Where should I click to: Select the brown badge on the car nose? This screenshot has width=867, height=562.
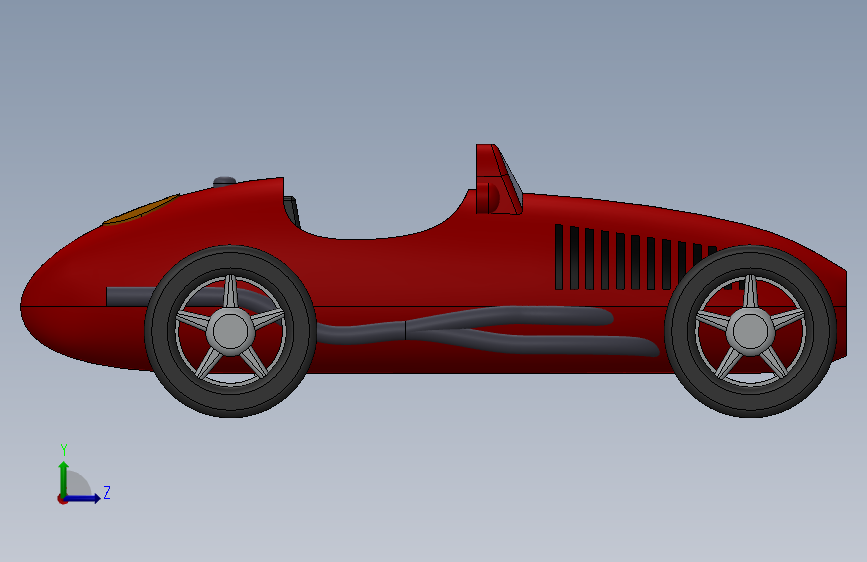141,211
